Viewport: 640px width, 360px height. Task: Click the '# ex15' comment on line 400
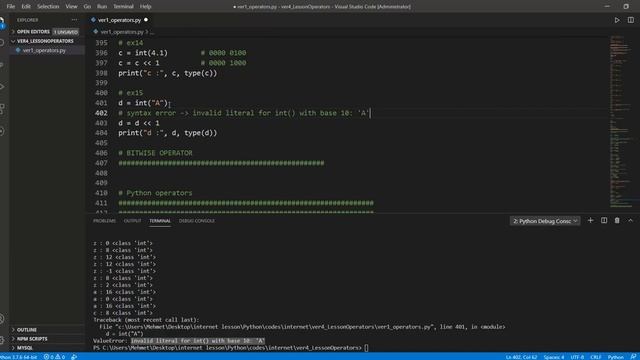pyautogui.click(x=131, y=93)
